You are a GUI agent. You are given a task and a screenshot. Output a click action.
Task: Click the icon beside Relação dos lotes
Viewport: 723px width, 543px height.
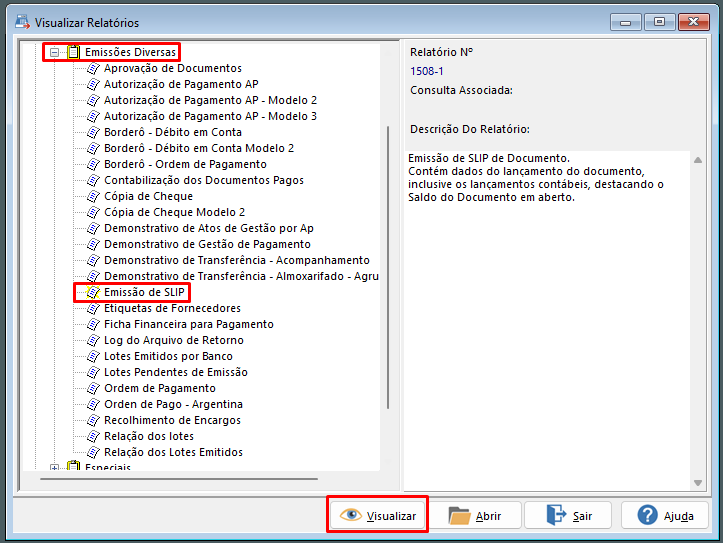[94, 437]
